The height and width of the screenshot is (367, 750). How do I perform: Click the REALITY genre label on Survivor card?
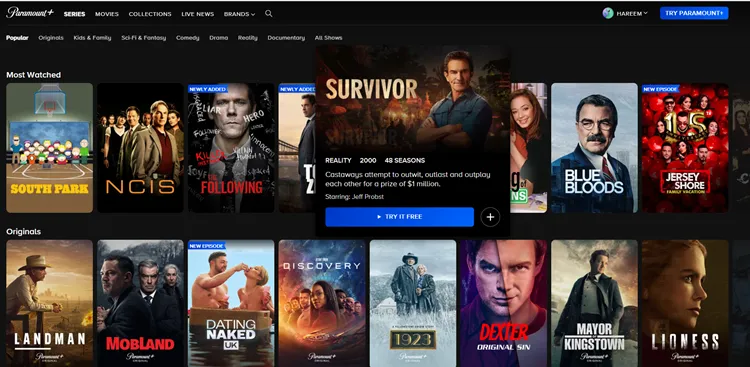tap(338, 160)
